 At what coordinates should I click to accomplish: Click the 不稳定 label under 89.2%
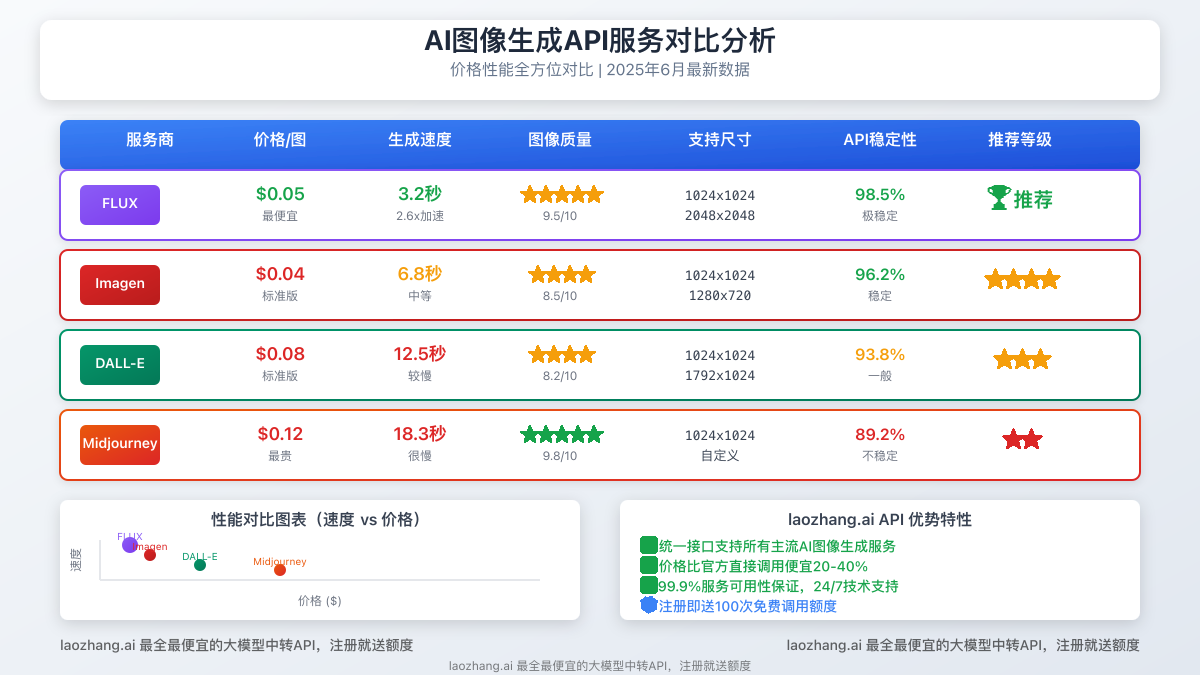point(880,456)
